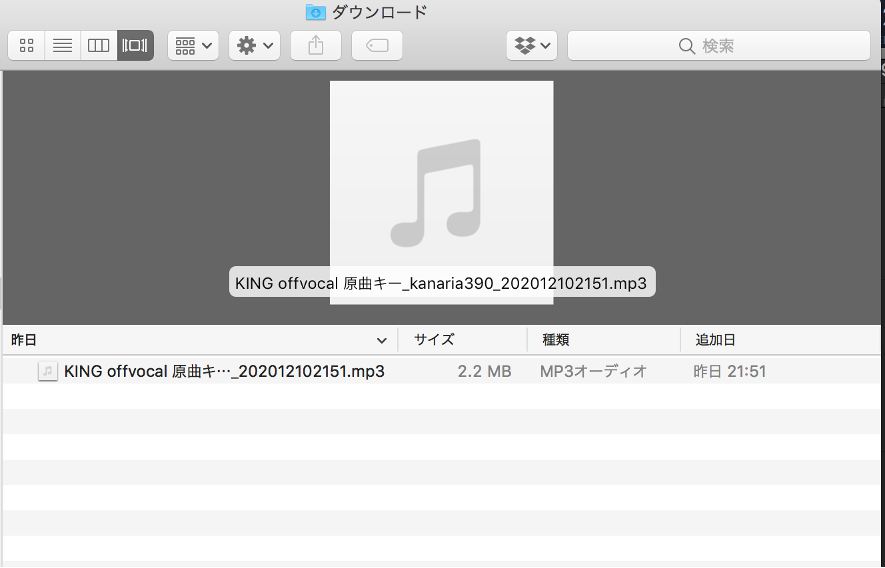This screenshot has width=885, height=568.
Task: Sort by the 昨日 name column header
Action: coord(200,340)
